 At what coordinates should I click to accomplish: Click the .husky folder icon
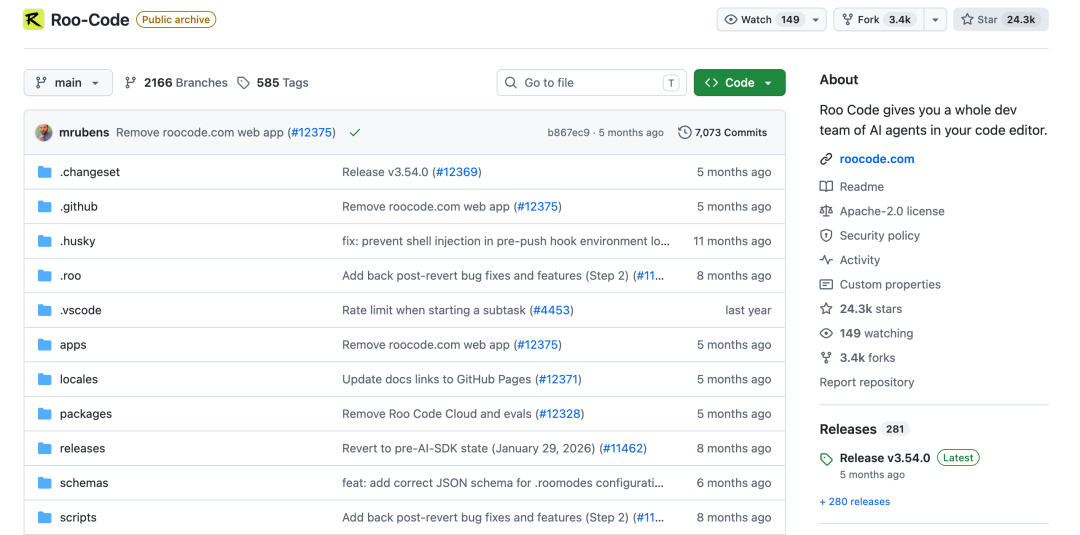pyautogui.click(x=45, y=241)
